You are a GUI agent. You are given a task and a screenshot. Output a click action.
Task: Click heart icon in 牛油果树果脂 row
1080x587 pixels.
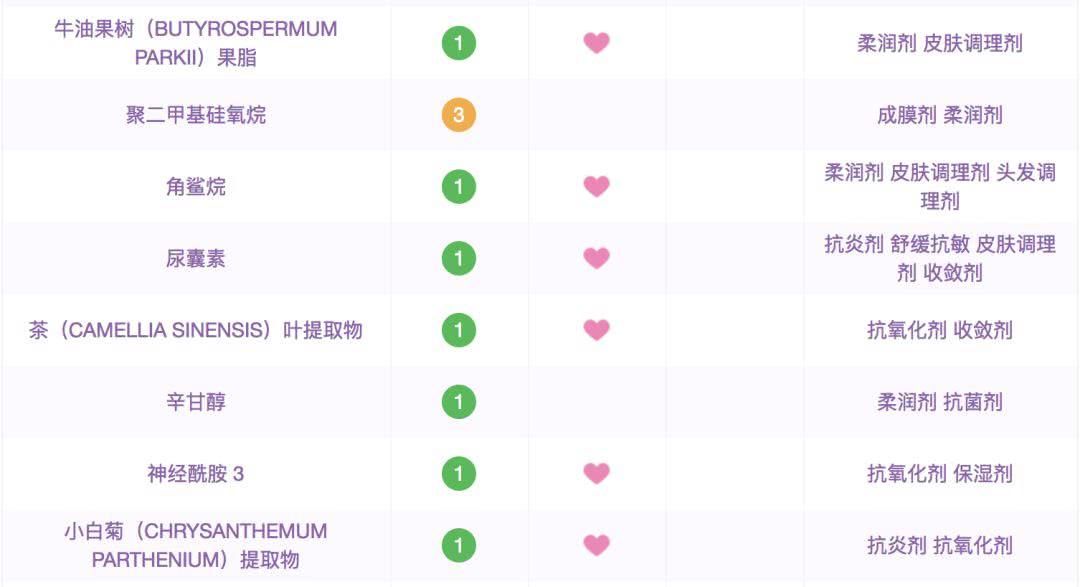click(596, 43)
